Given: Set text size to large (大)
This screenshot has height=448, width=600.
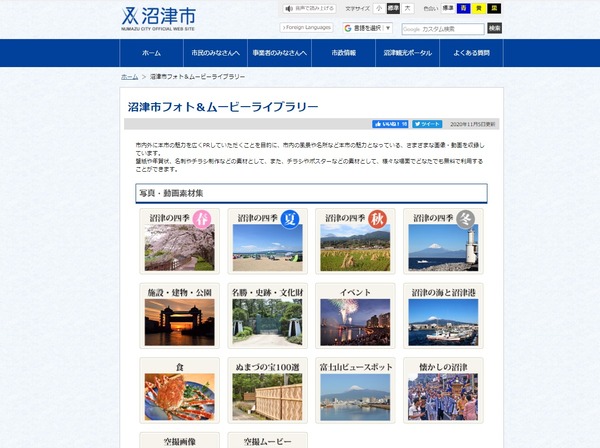Looking at the screenshot, I should tap(408, 8).
